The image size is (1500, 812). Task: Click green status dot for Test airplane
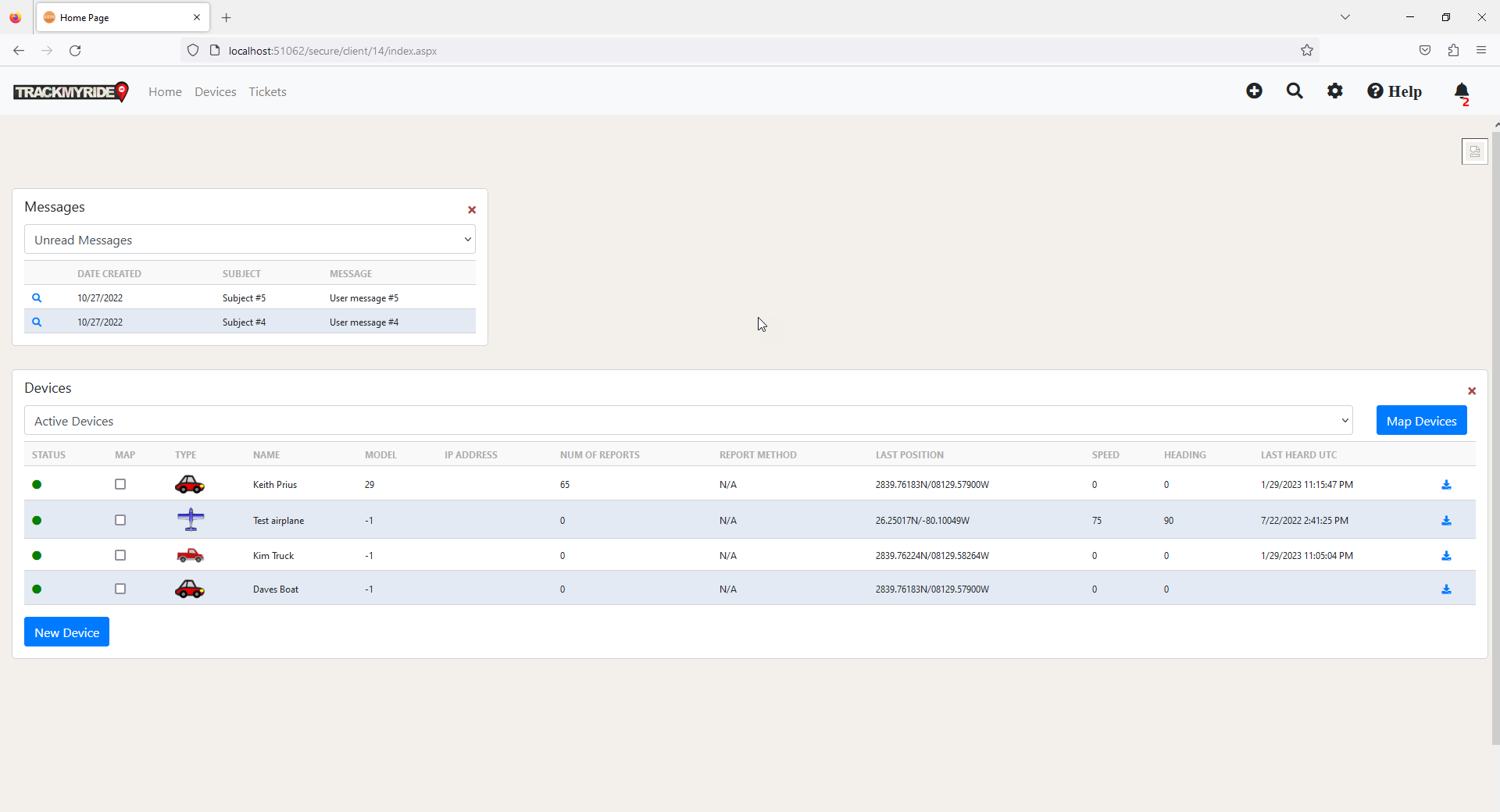pos(37,521)
